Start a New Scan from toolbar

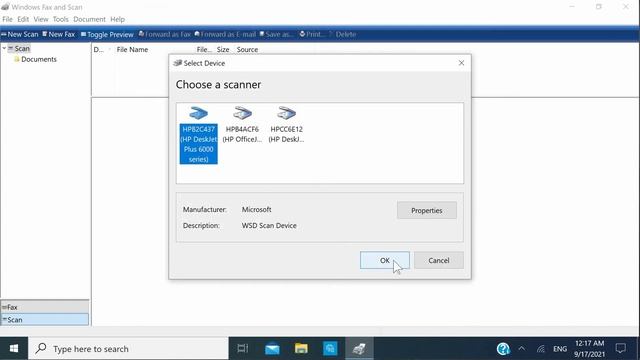20,34
